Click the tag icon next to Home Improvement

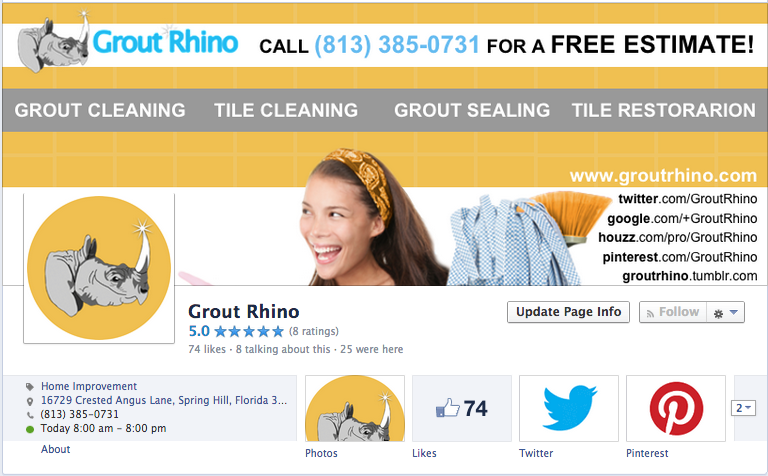coord(30,387)
